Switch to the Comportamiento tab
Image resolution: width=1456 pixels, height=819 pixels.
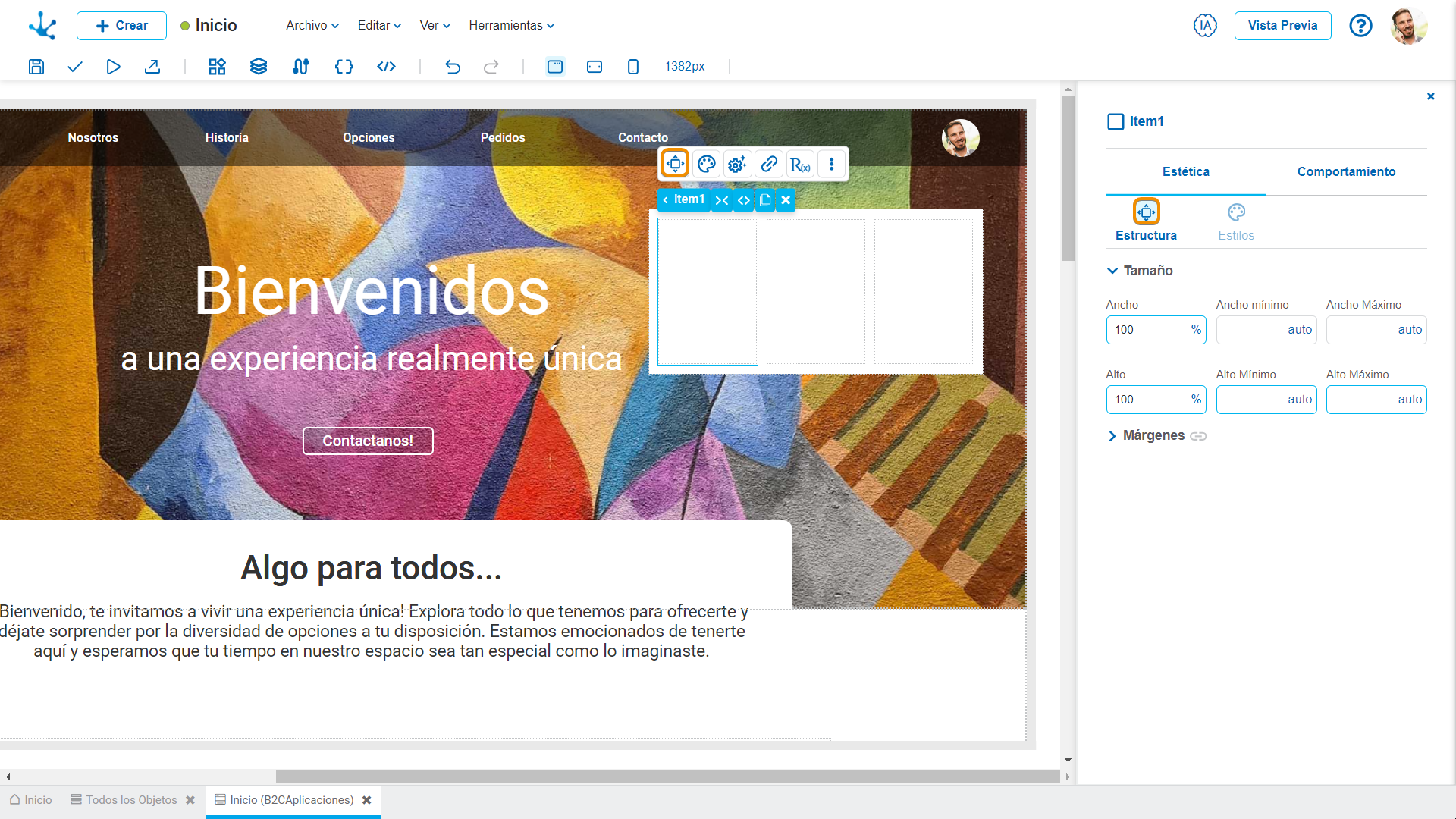click(1346, 172)
